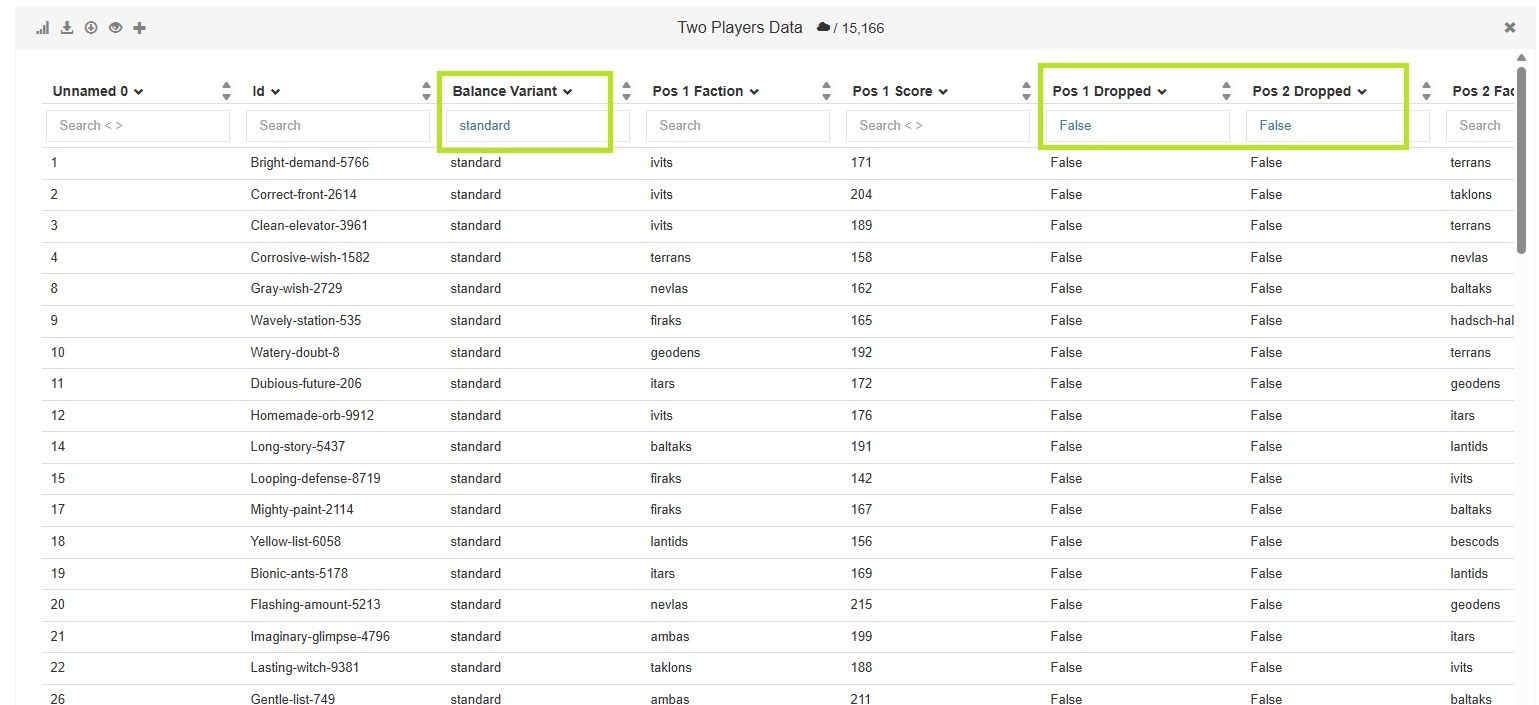Click the bescods faction cell
This screenshot has width=1539, height=705.
click(x=1475, y=541)
